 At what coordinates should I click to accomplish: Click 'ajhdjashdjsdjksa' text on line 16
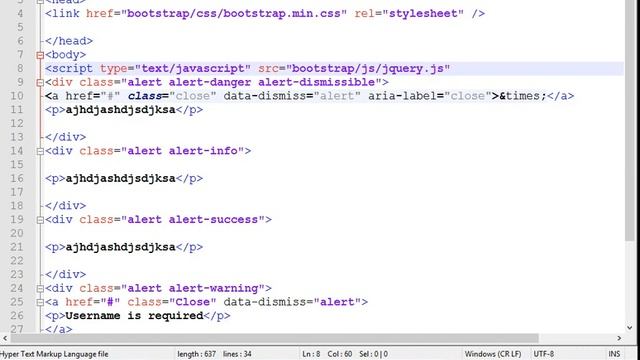coord(120,178)
